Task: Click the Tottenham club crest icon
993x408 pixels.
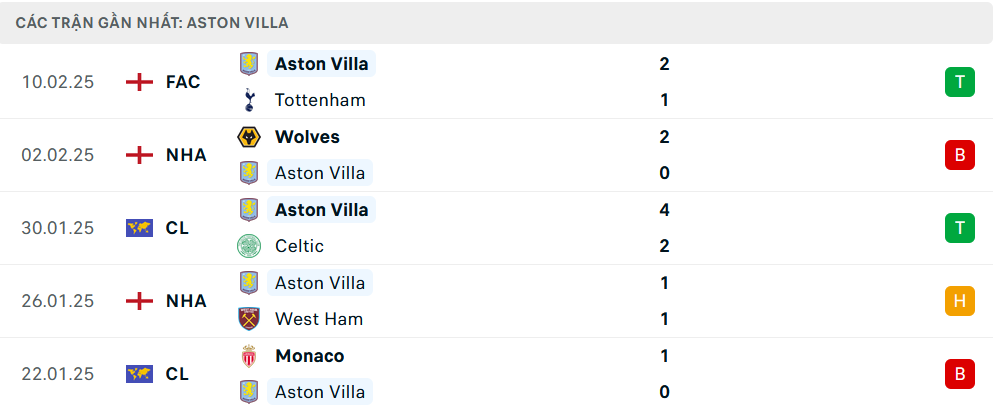Action: pos(248,100)
